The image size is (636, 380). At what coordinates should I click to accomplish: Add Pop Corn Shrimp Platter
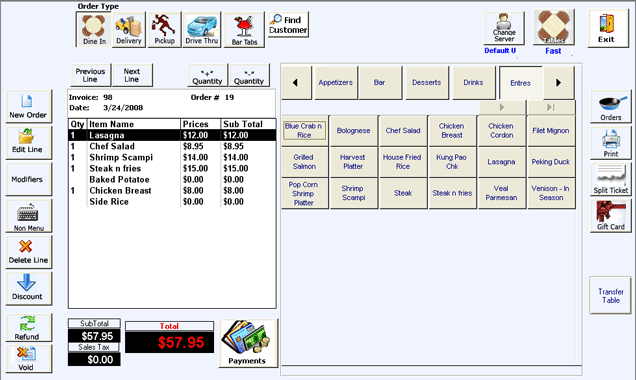(304, 193)
